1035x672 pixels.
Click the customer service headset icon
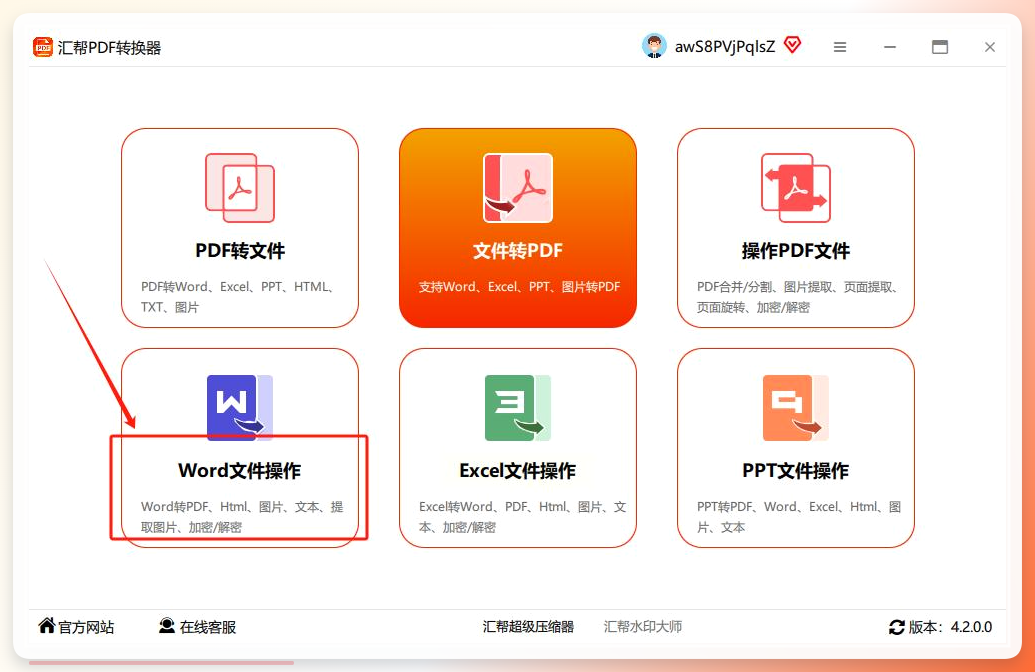point(167,625)
